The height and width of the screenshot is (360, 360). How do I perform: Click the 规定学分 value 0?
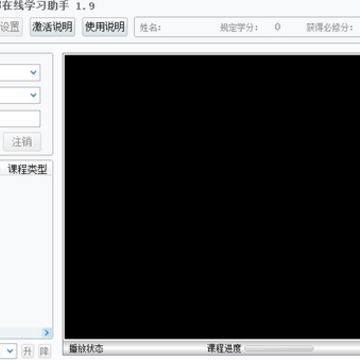(277, 27)
